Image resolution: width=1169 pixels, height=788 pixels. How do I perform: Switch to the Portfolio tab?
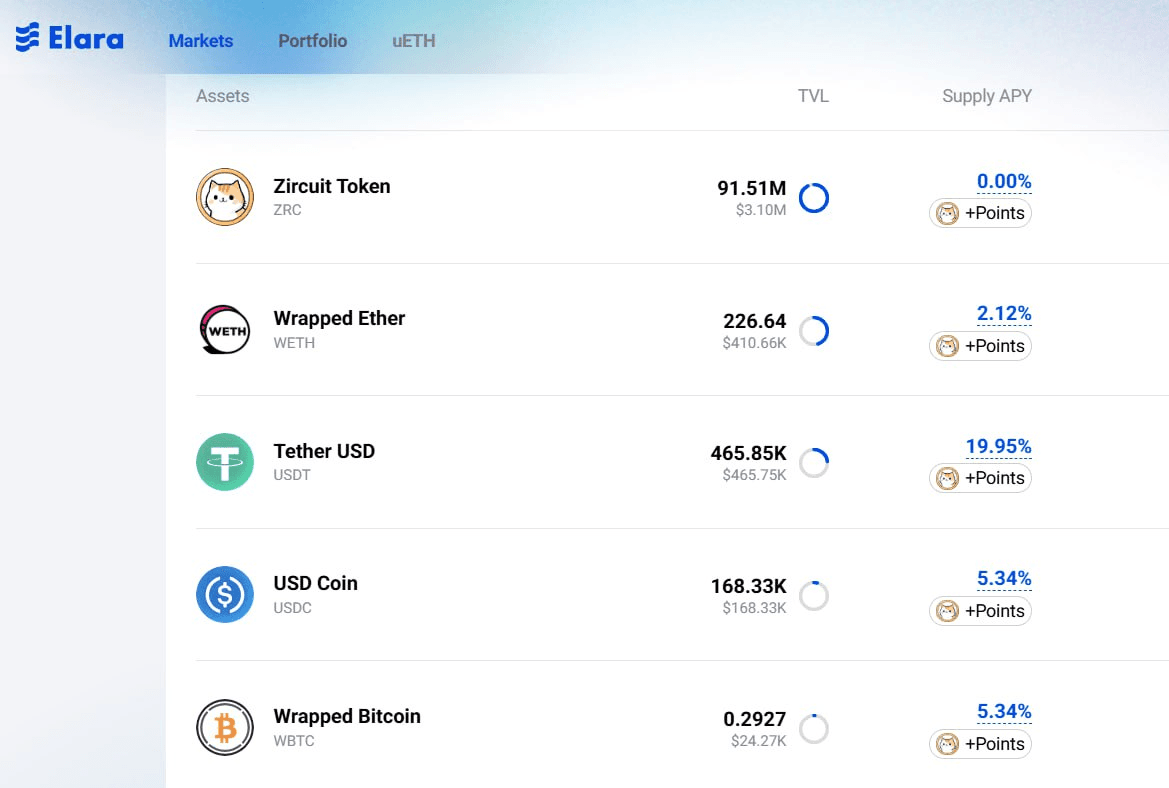(312, 41)
